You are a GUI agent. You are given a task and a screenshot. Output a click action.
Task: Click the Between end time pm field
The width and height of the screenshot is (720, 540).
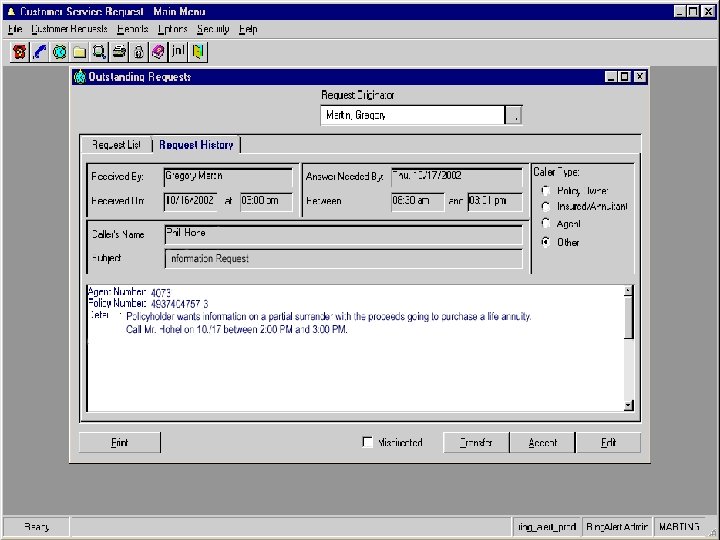[495, 202]
